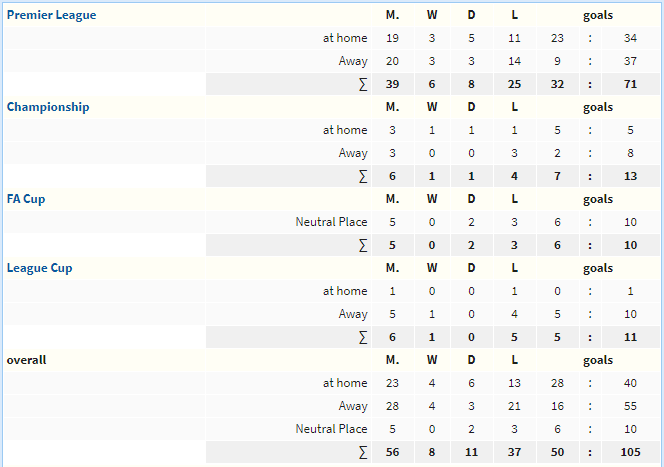Click Championship total goals against 13
The width and height of the screenshot is (664, 467).
(630, 176)
